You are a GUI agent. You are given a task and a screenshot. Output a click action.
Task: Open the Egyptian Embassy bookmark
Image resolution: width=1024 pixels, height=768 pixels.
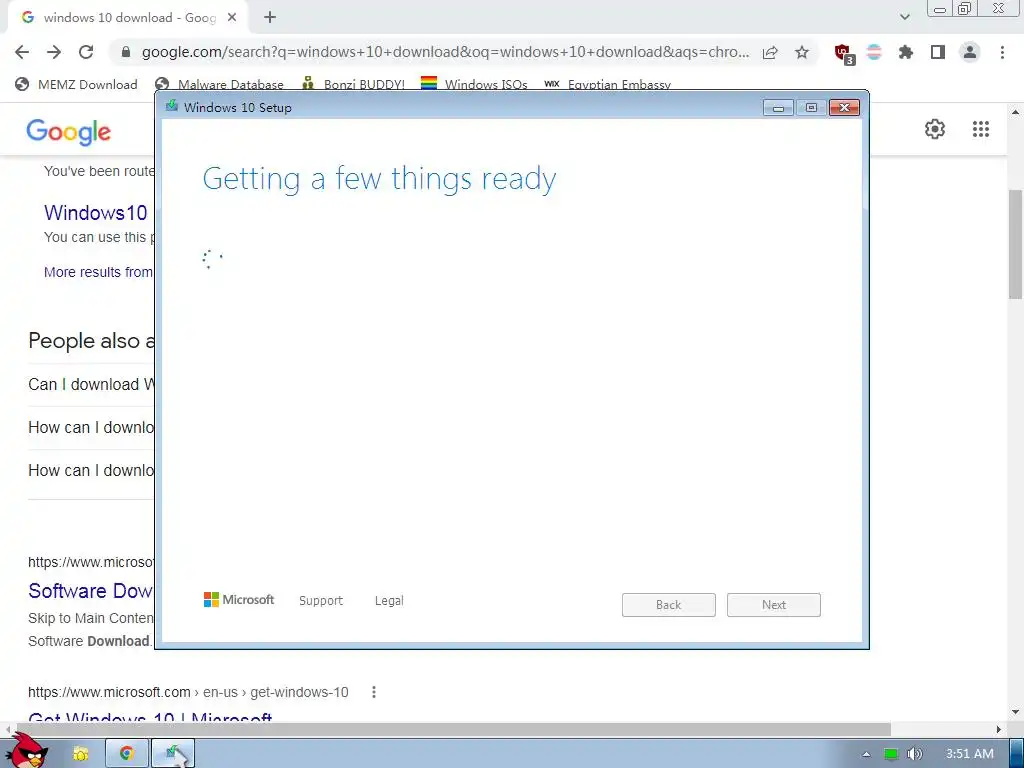click(x=607, y=84)
